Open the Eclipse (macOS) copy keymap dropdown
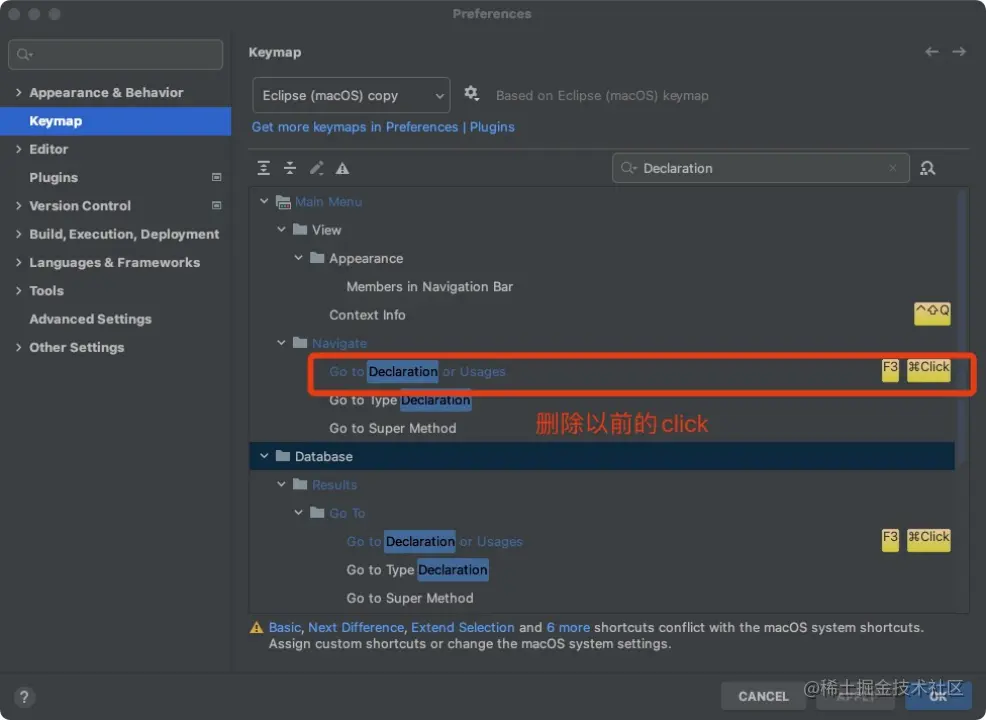Image resolution: width=986 pixels, height=720 pixels. tap(351, 96)
